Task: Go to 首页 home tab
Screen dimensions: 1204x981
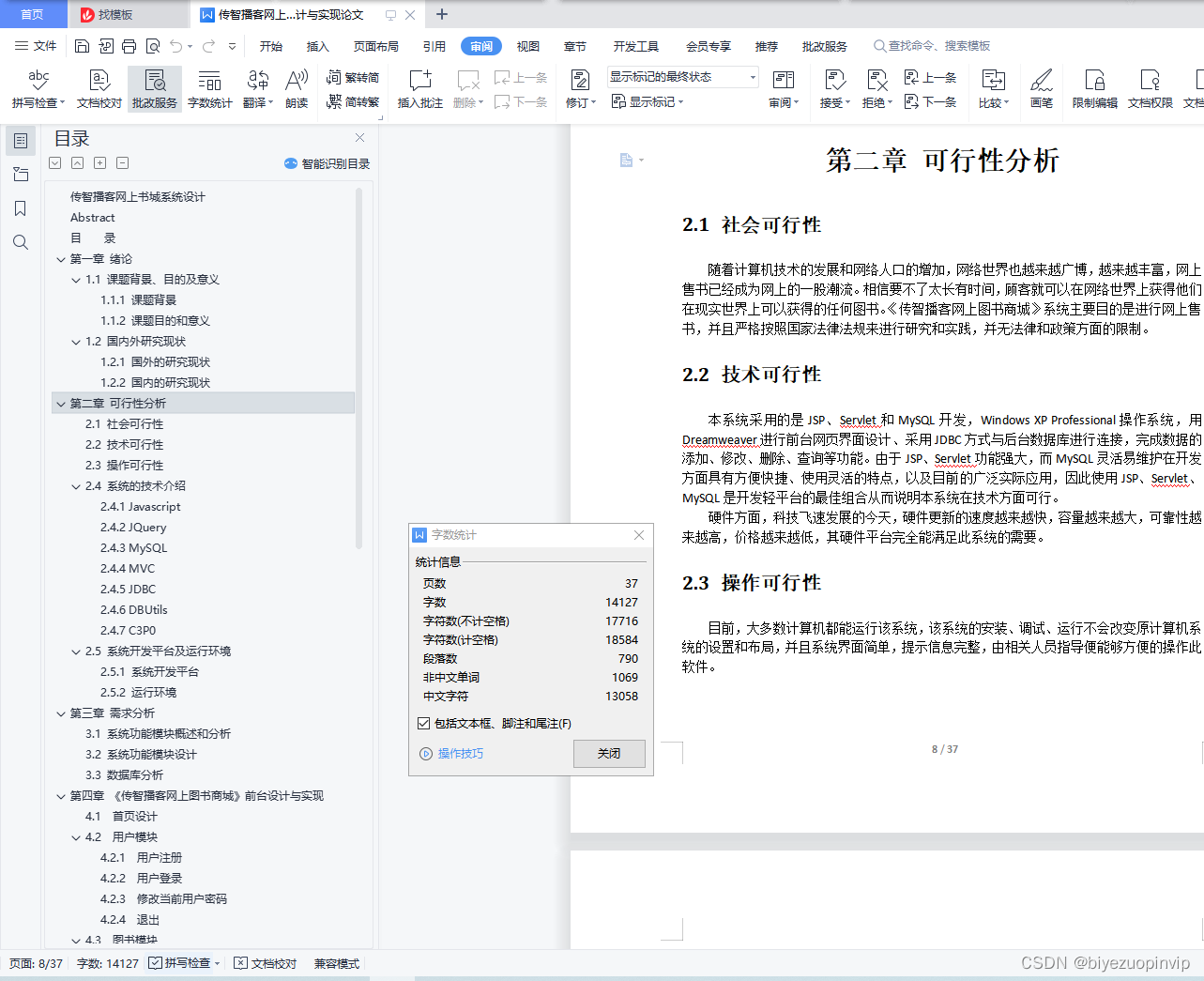Action: tap(33, 14)
